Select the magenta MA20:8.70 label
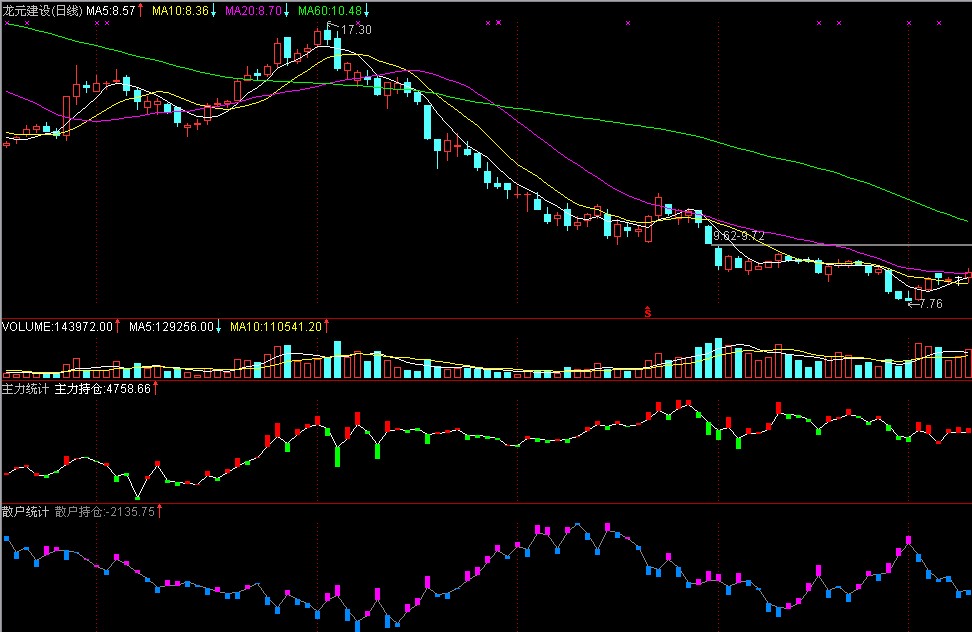The image size is (972, 632). pyautogui.click(x=254, y=10)
